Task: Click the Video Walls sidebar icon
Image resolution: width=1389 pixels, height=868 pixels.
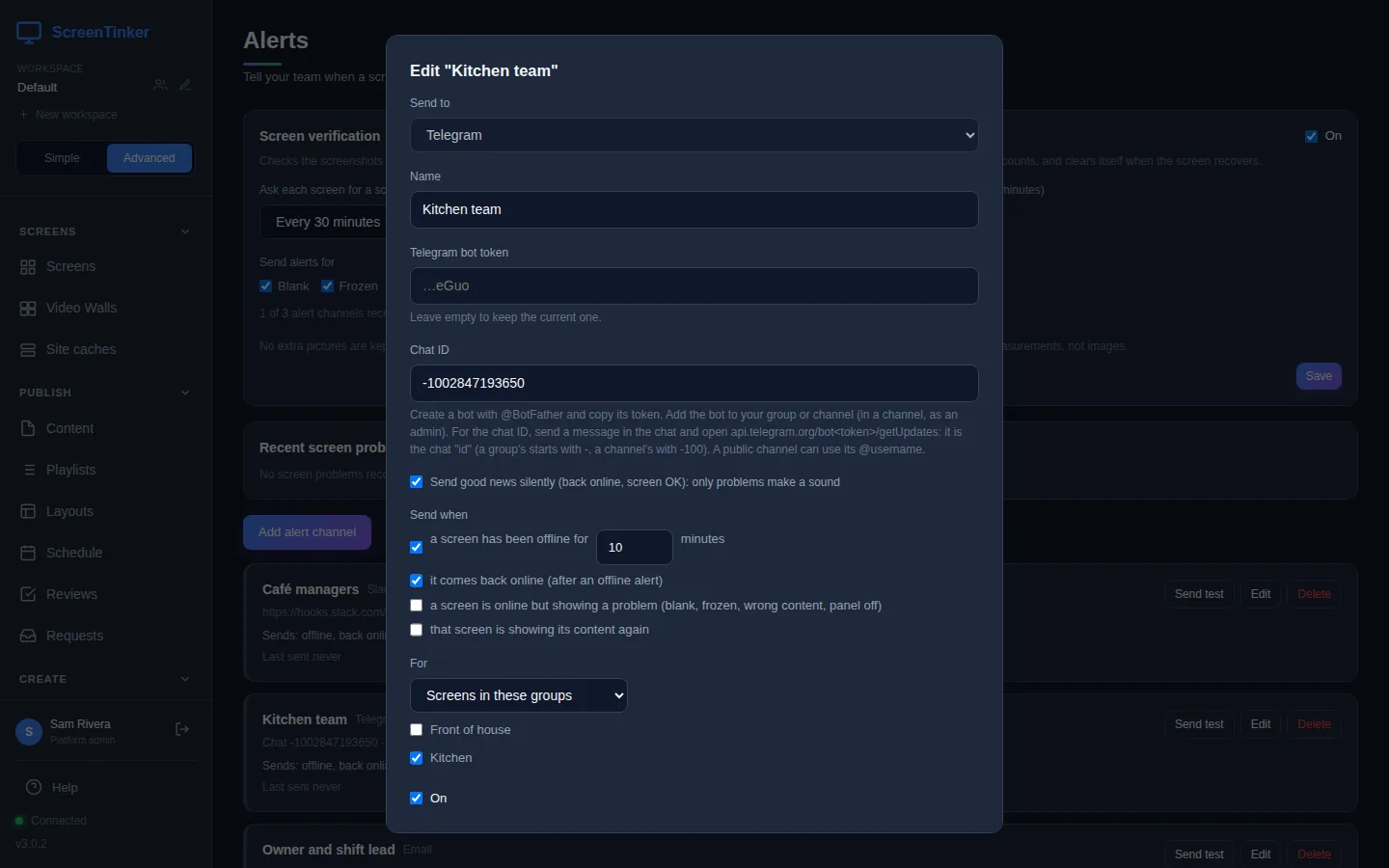Action: (x=28, y=309)
